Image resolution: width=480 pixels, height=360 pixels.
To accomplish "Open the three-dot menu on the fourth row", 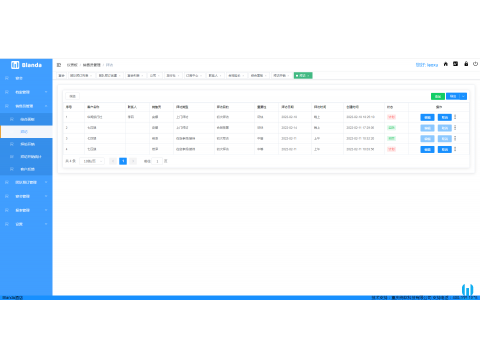I will point(455,149).
